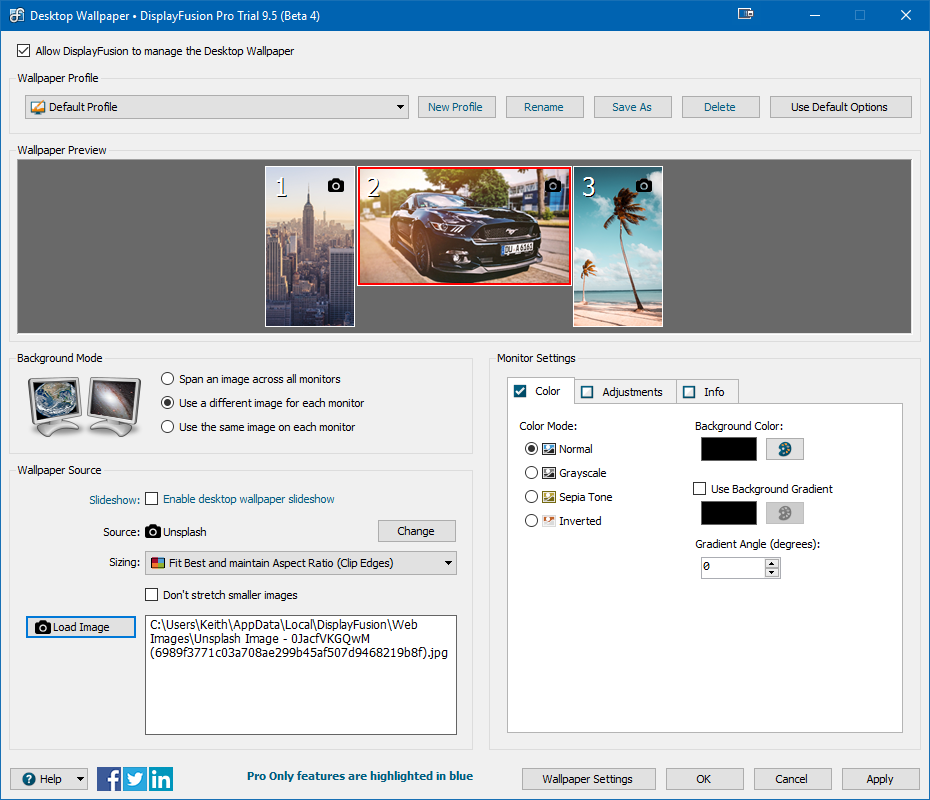Open the Twitter icon link
The width and height of the screenshot is (930, 800).
(135, 779)
